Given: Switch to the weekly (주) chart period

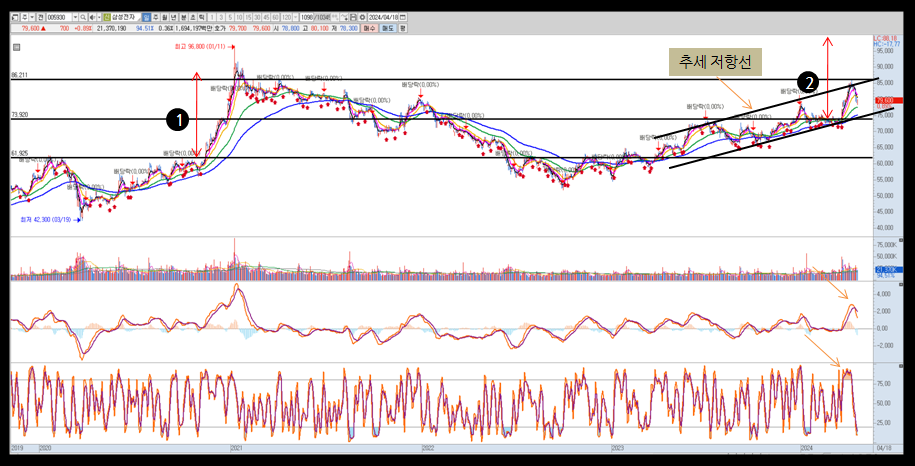Looking at the screenshot, I should (x=155, y=17).
